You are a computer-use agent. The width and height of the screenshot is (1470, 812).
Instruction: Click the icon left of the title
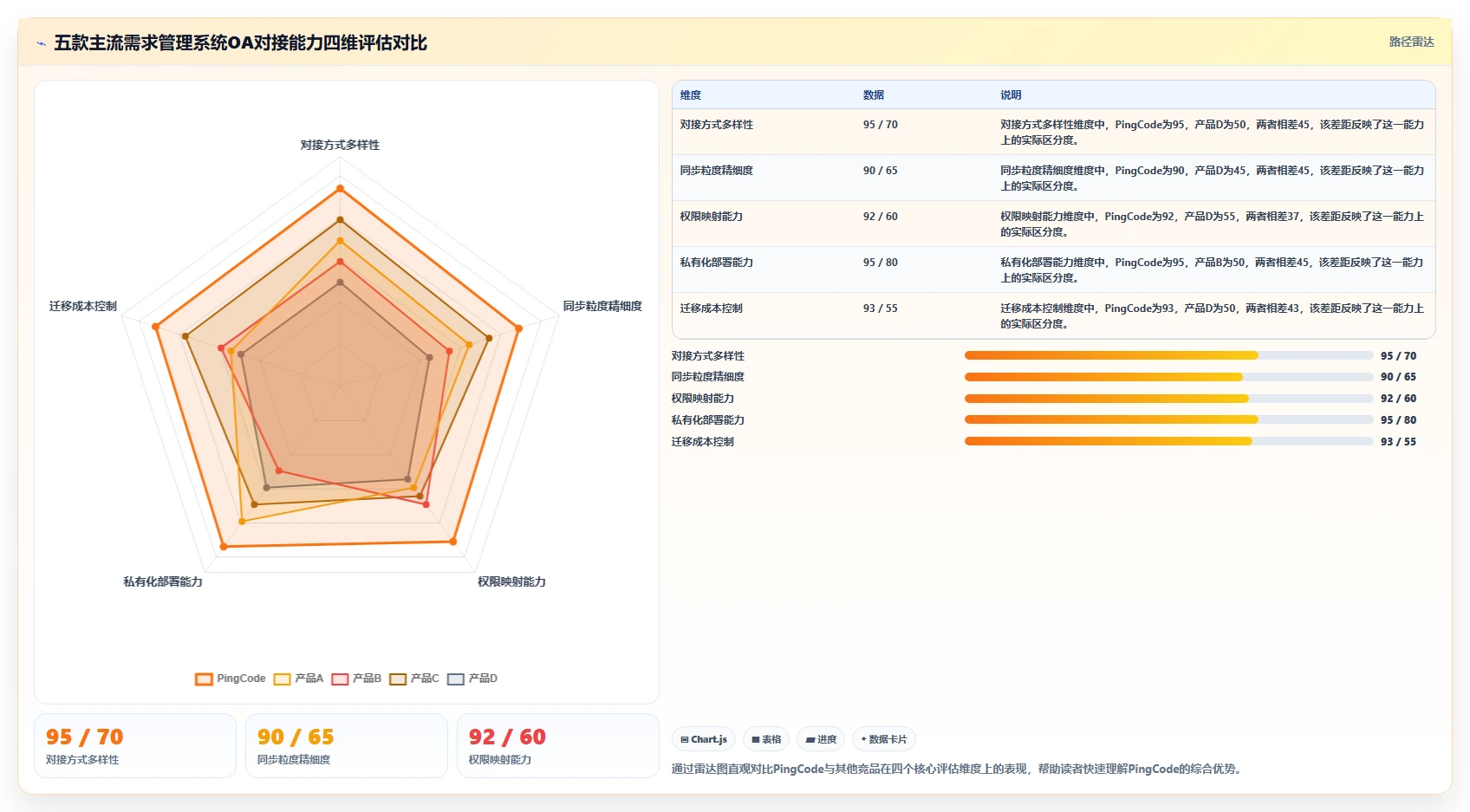point(41,43)
